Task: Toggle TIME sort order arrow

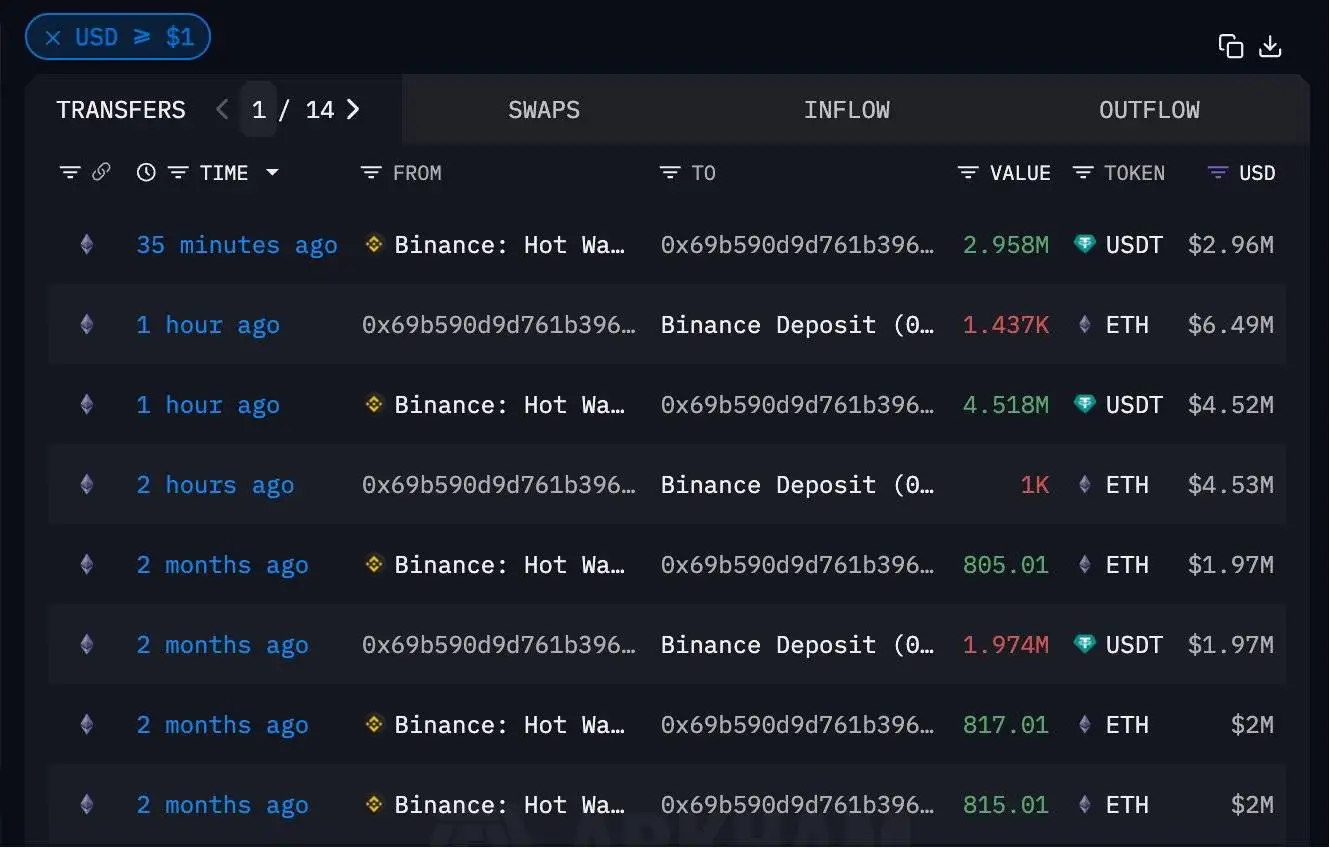Action: (272, 173)
